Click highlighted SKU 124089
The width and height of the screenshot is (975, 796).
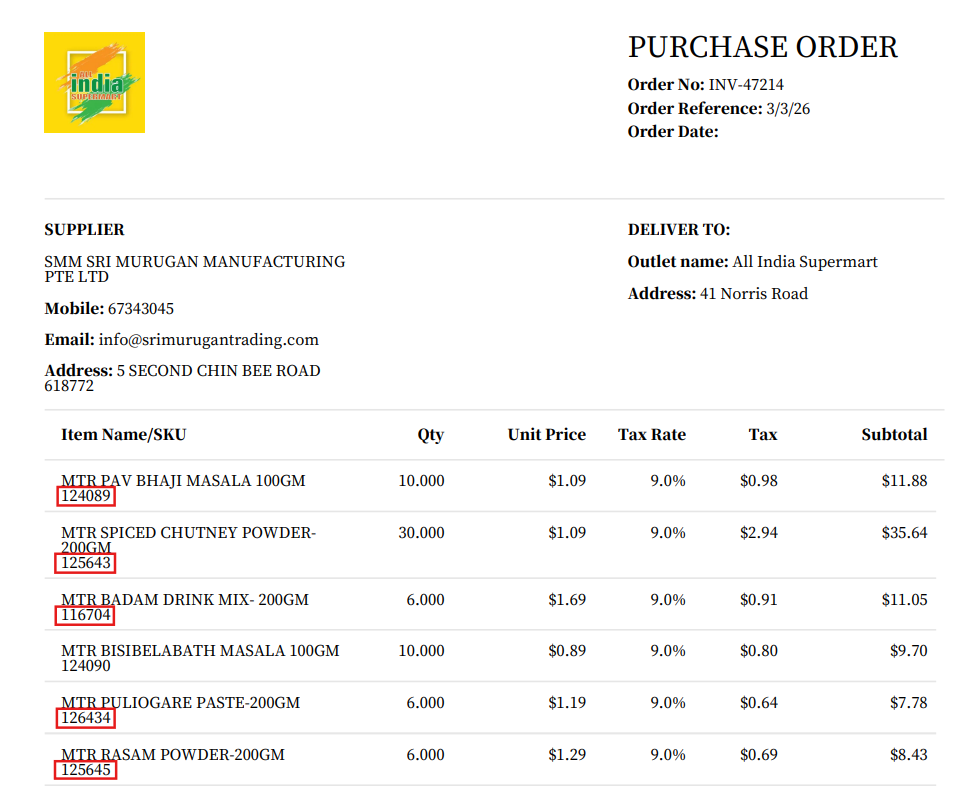pos(86,496)
